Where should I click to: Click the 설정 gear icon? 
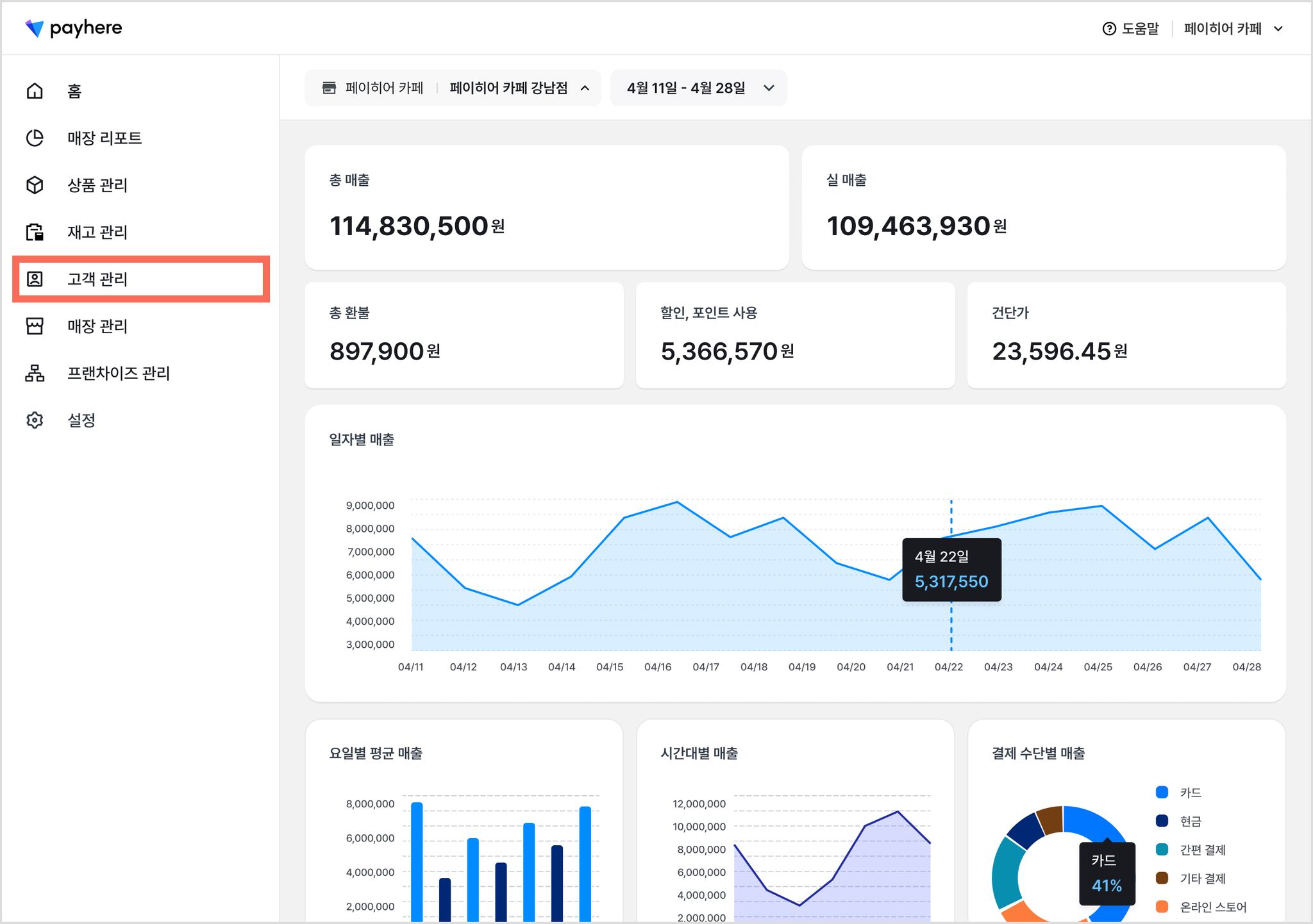[35, 420]
